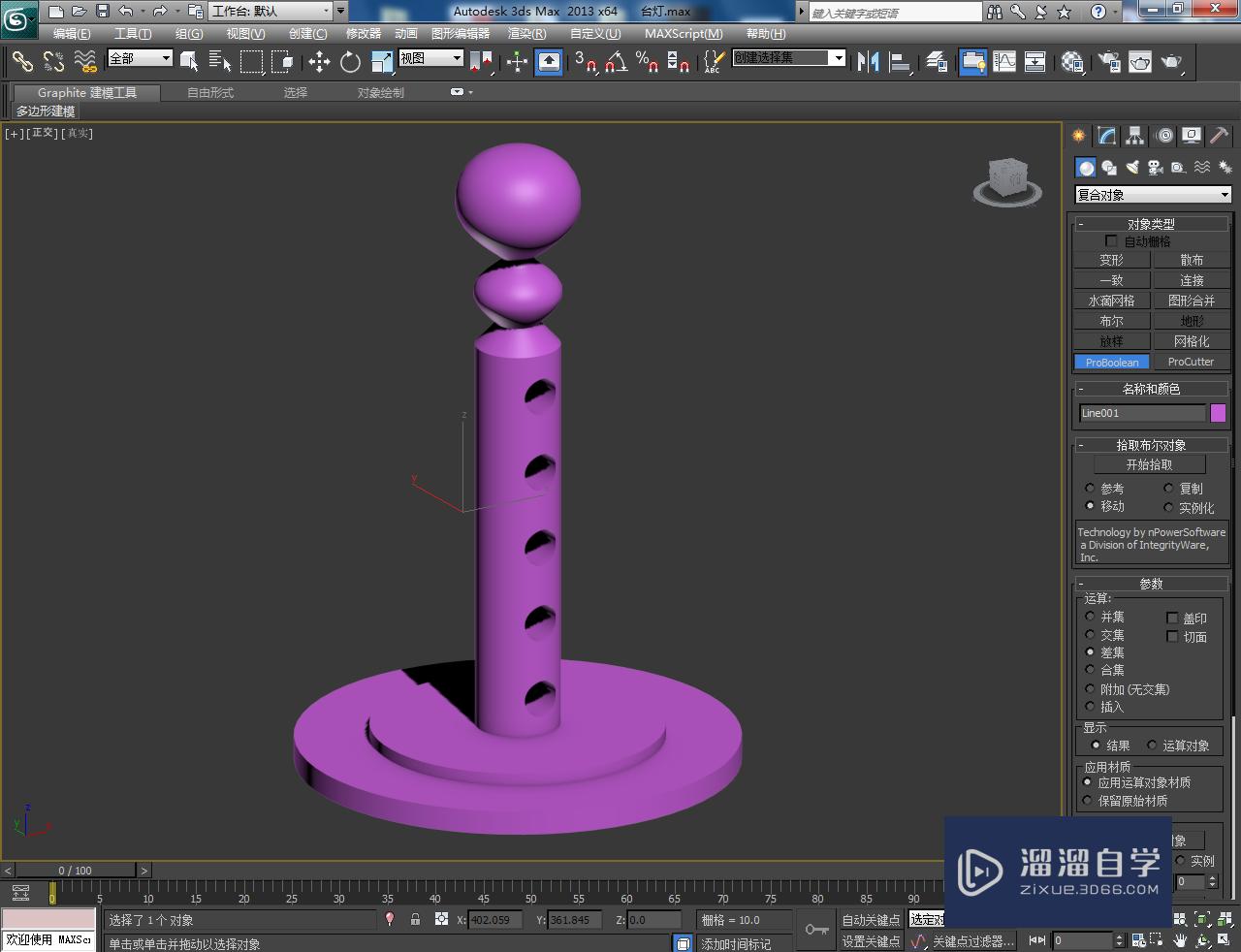This screenshot has height=952, width=1241.
Task: Toggle the Angle Snap button
Action: pyautogui.click(x=616, y=62)
